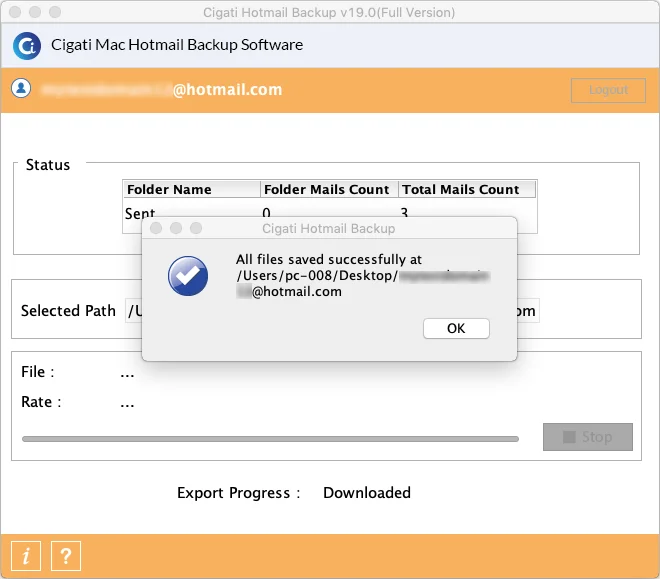Click the Stop button
This screenshot has height=579, width=660.
click(588, 437)
